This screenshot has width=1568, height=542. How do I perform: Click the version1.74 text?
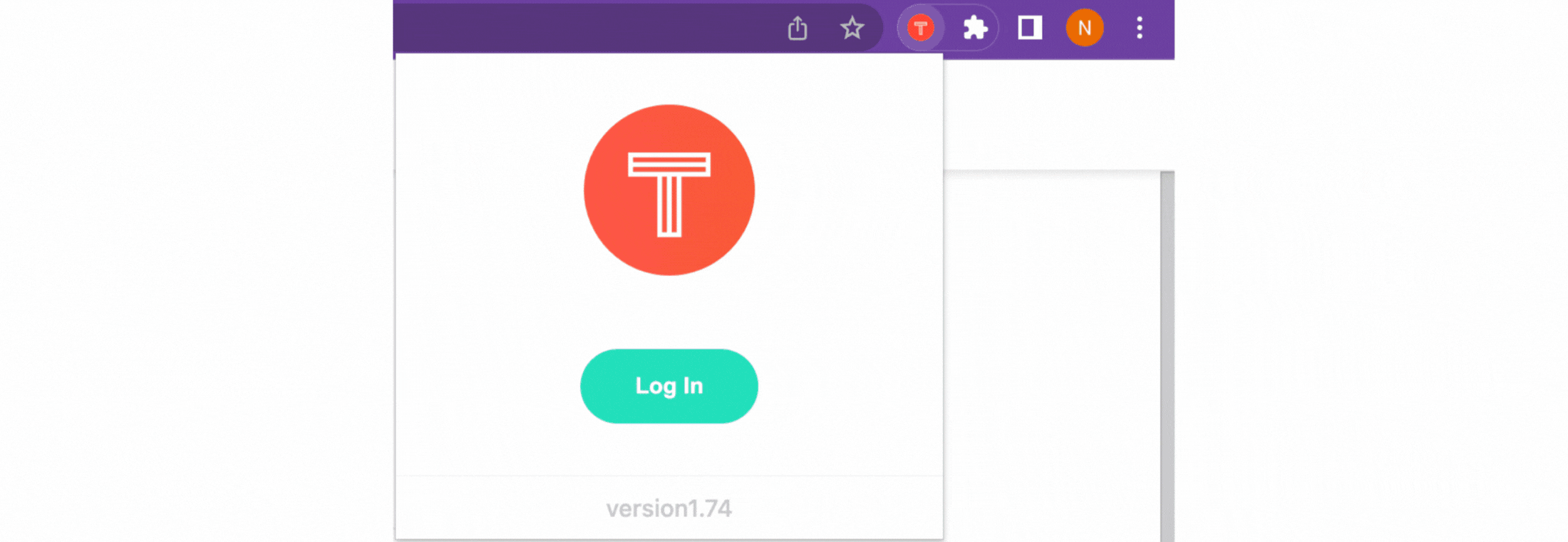(669, 508)
